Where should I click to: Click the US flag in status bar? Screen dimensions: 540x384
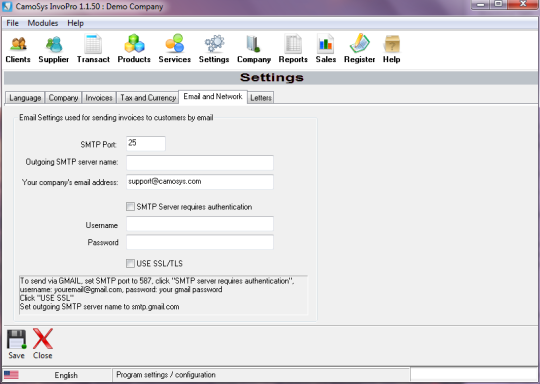point(11,374)
